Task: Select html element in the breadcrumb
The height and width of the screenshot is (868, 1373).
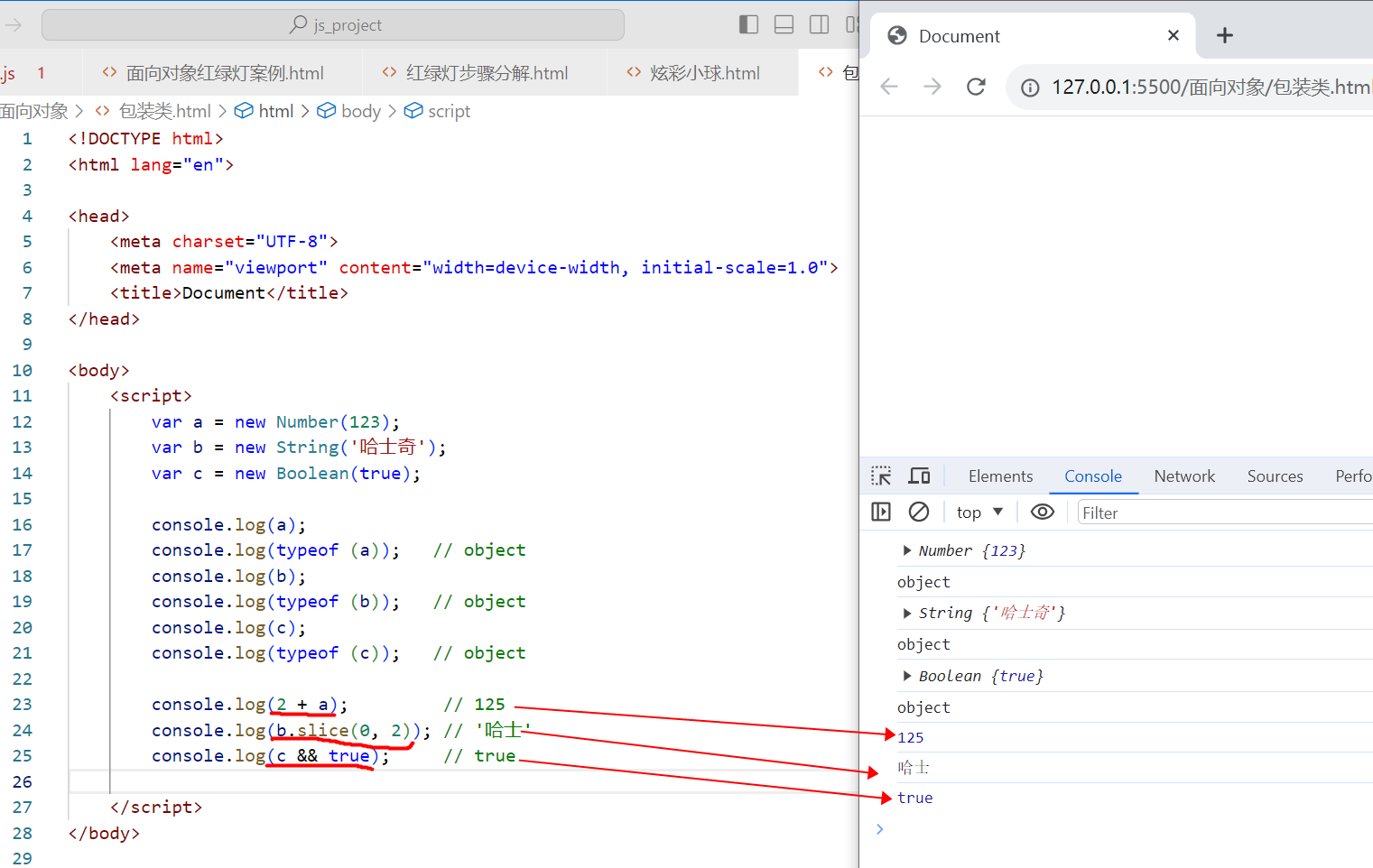Action: (275, 111)
